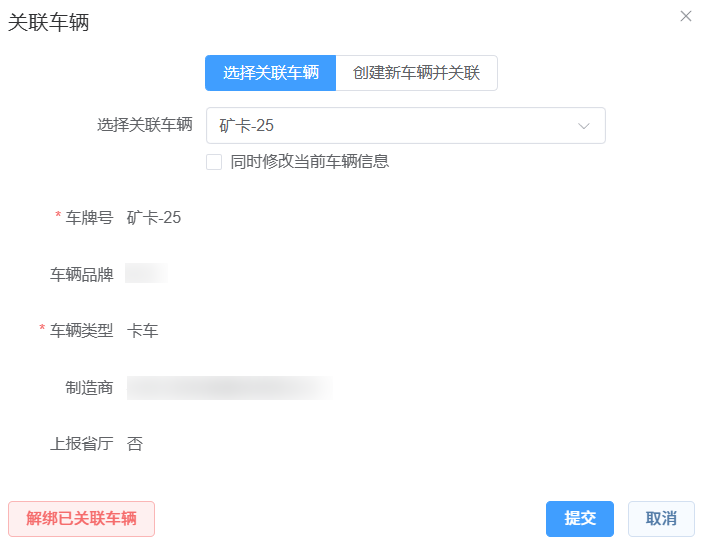Image resolution: width=705 pixels, height=545 pixels.
Task: Select the 否 value next to 上报省厅
Action: coord(135,444)
